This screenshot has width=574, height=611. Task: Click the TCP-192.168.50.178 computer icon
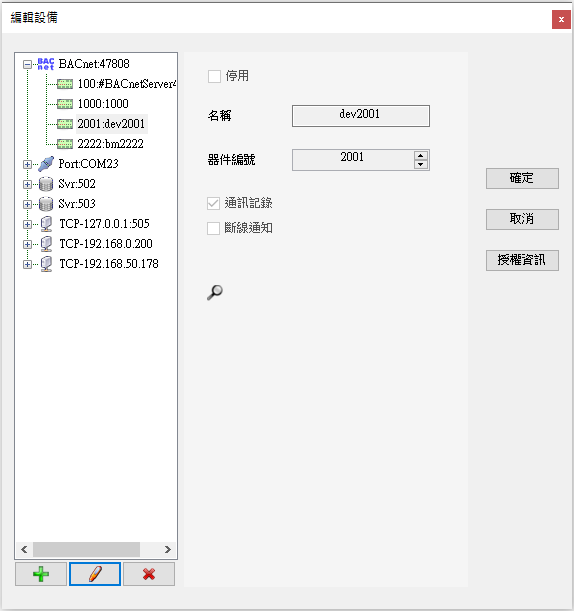click(x=46, y=264)
